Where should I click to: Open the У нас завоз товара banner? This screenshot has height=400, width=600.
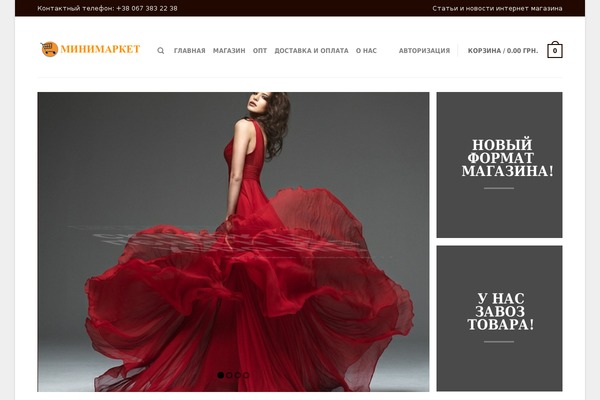point(499,318)
